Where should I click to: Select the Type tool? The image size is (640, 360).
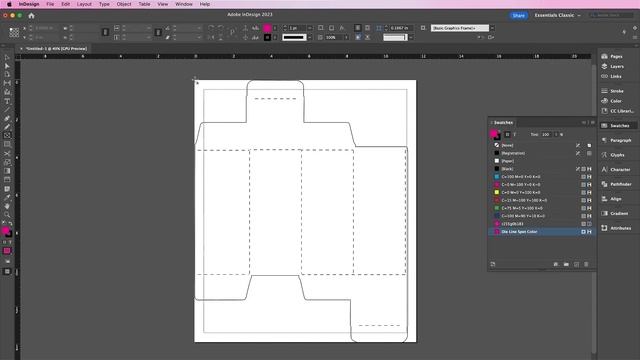click(x=7, y=101)
